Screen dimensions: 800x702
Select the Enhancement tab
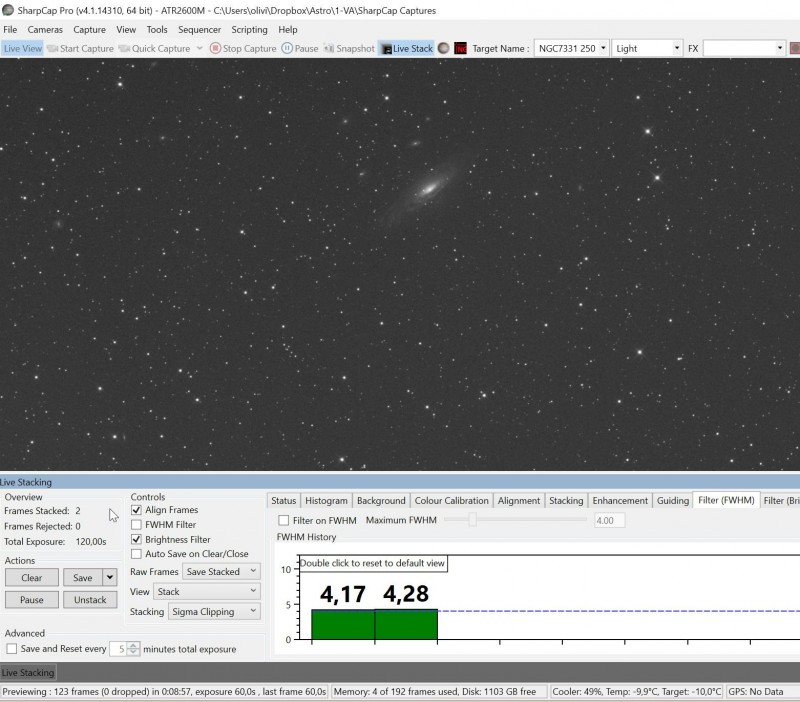coord(620,500)
